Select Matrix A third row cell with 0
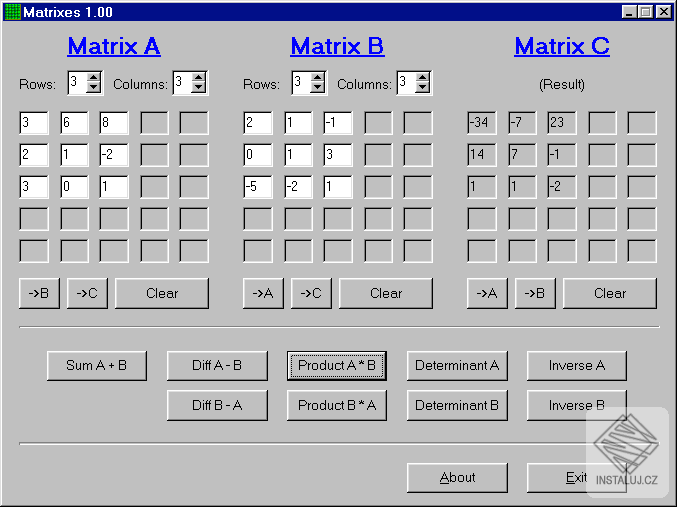 [x=74, y=187]
